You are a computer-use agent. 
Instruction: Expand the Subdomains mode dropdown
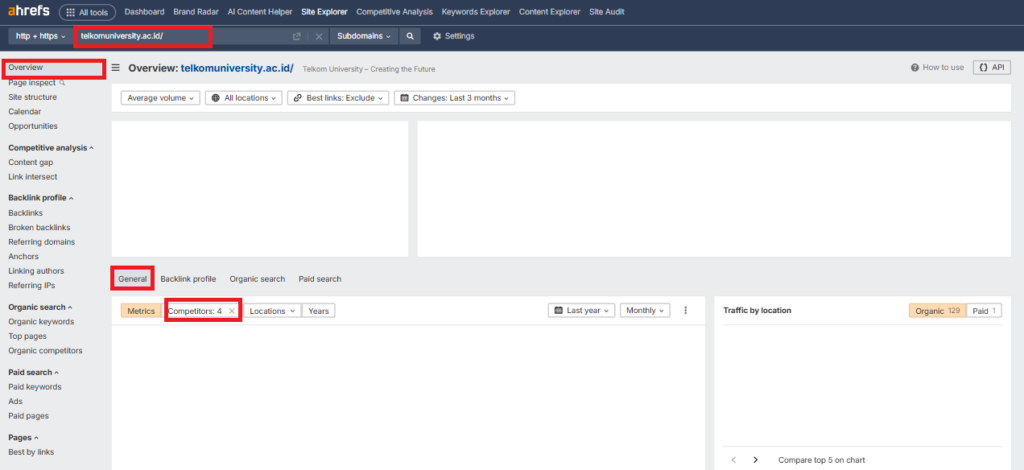[x=364, y=36]
